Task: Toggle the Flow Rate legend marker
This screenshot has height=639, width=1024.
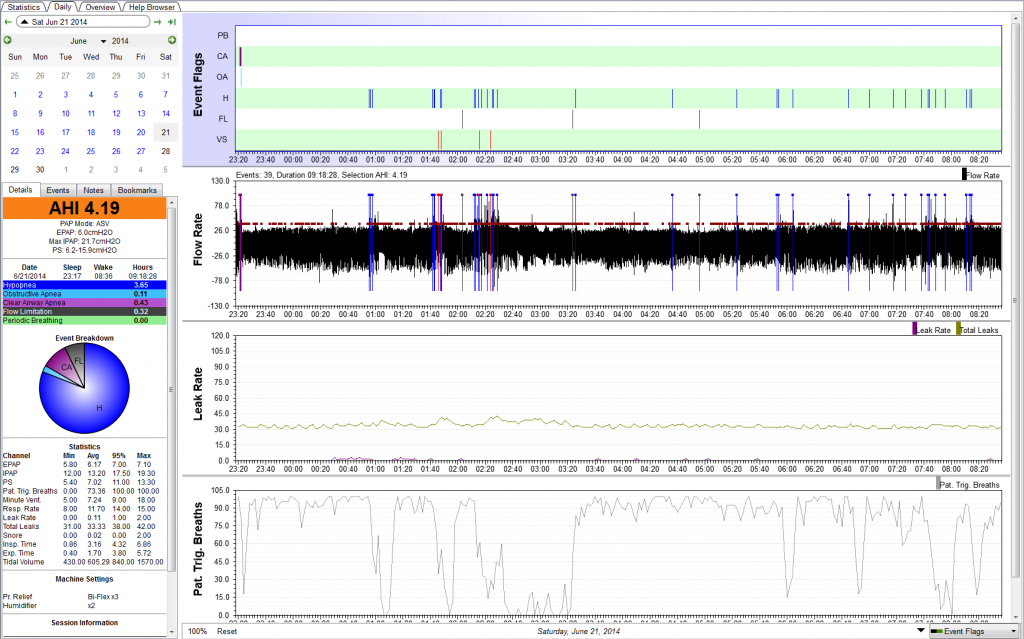Action: [x=964, y=174]
